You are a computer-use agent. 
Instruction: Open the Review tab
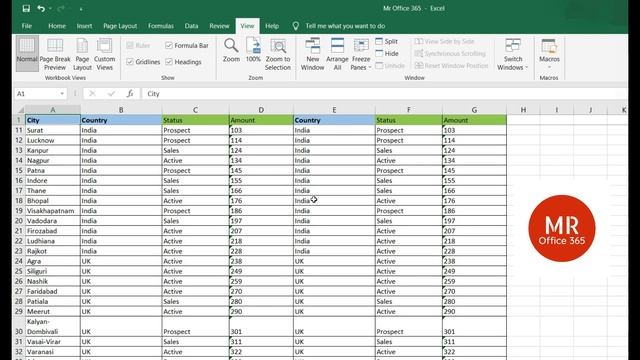[219, 26]
